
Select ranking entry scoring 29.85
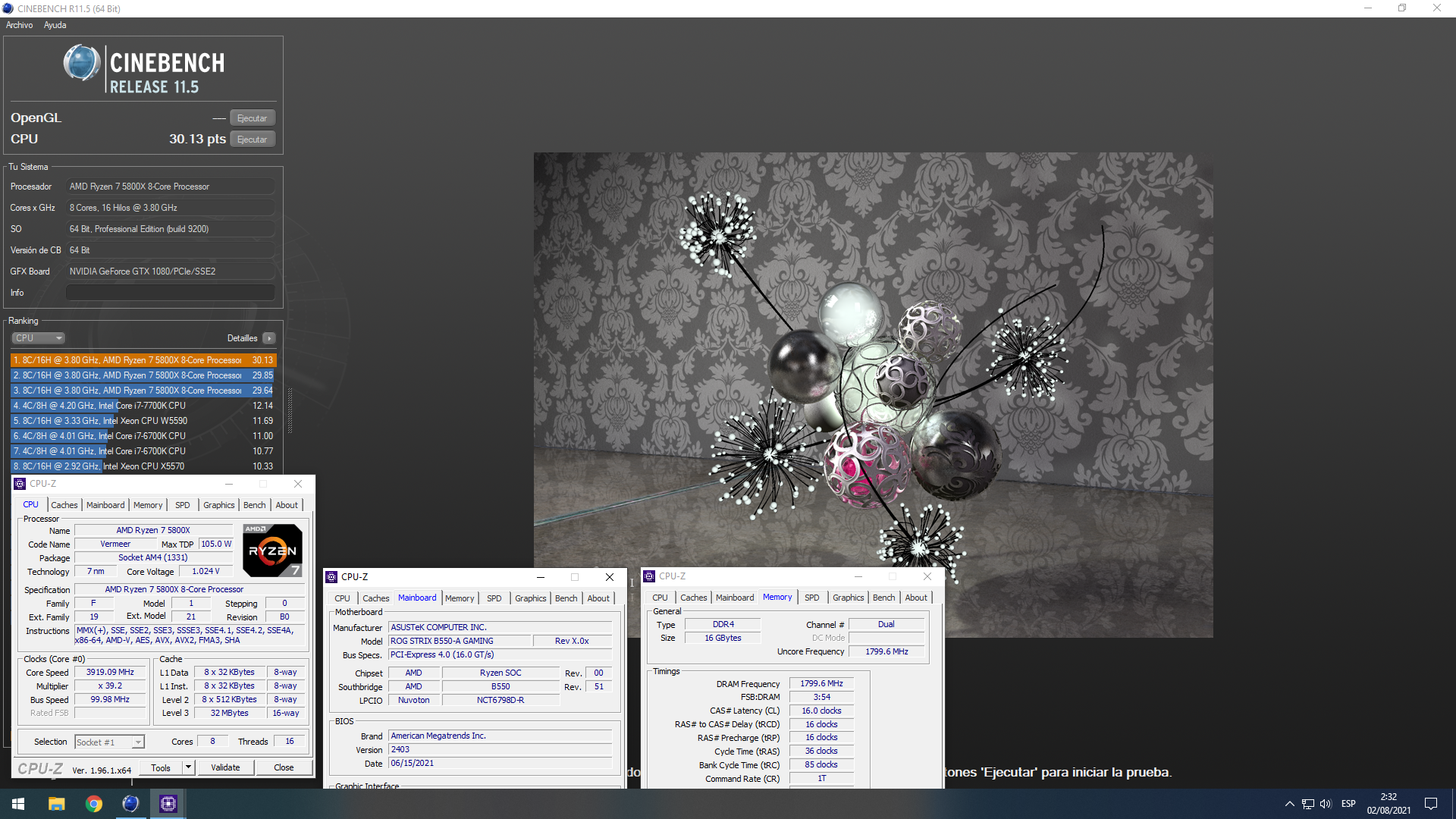[x=143, y=375]
